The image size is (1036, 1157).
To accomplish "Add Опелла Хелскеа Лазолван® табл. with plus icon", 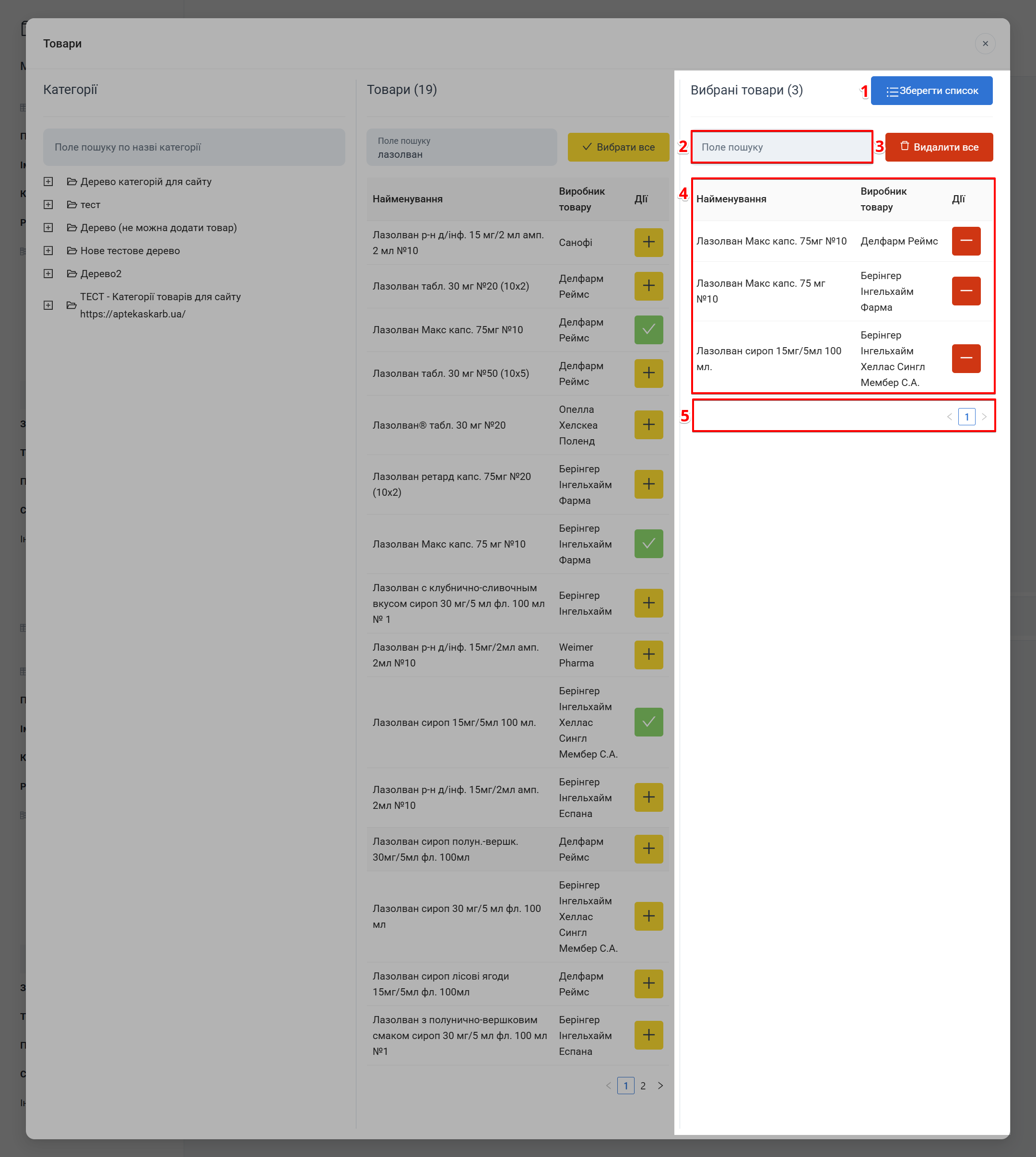I will (x=648, y=425).
